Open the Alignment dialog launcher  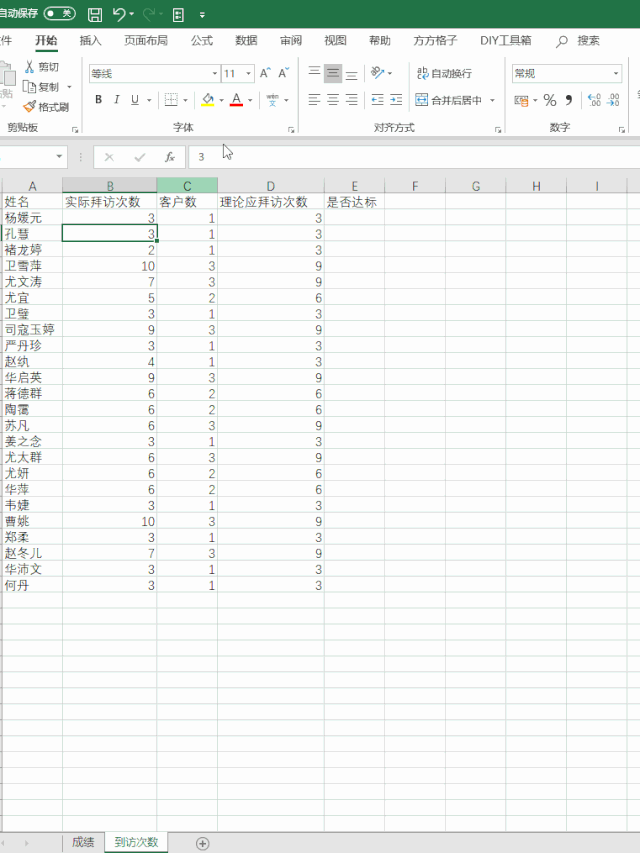point(498,129)
